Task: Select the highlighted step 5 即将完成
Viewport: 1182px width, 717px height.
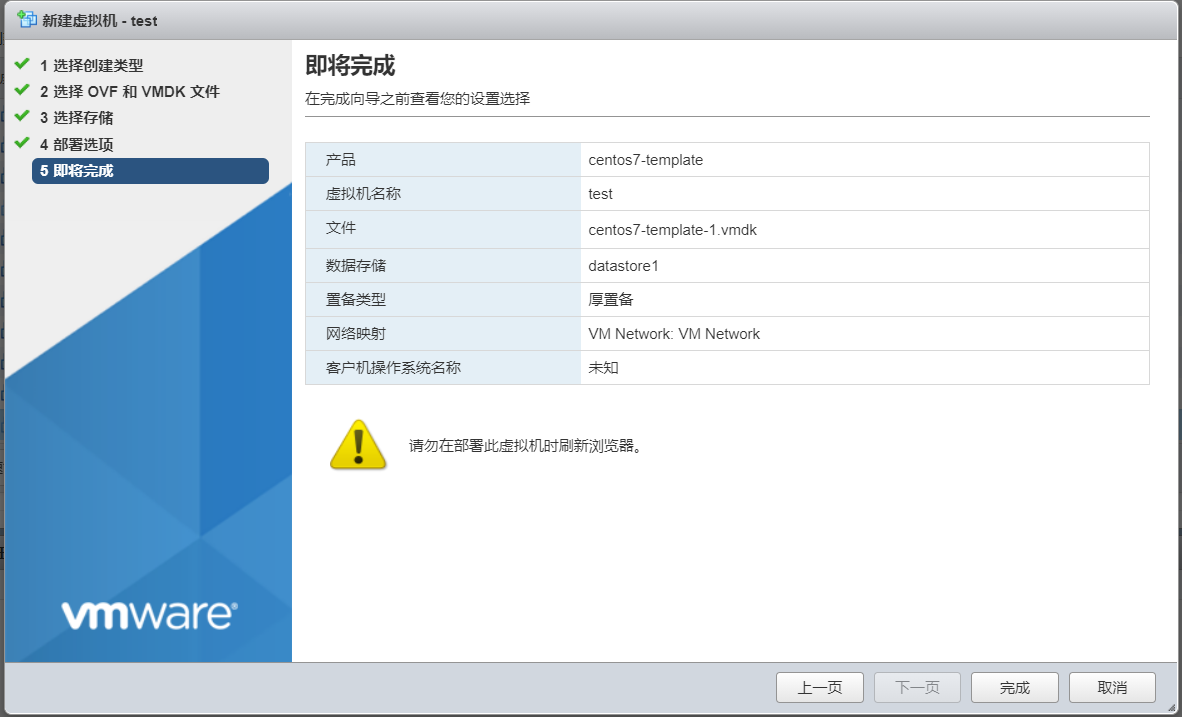Action: point(150,171)
